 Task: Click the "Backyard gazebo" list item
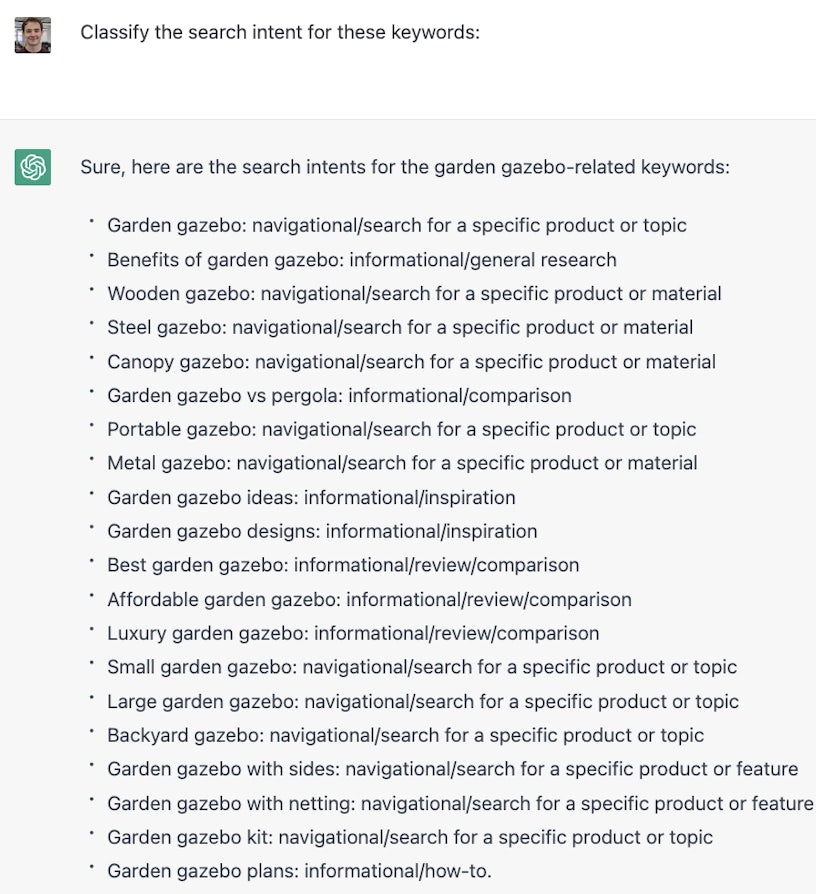click(x=405, y=735)
